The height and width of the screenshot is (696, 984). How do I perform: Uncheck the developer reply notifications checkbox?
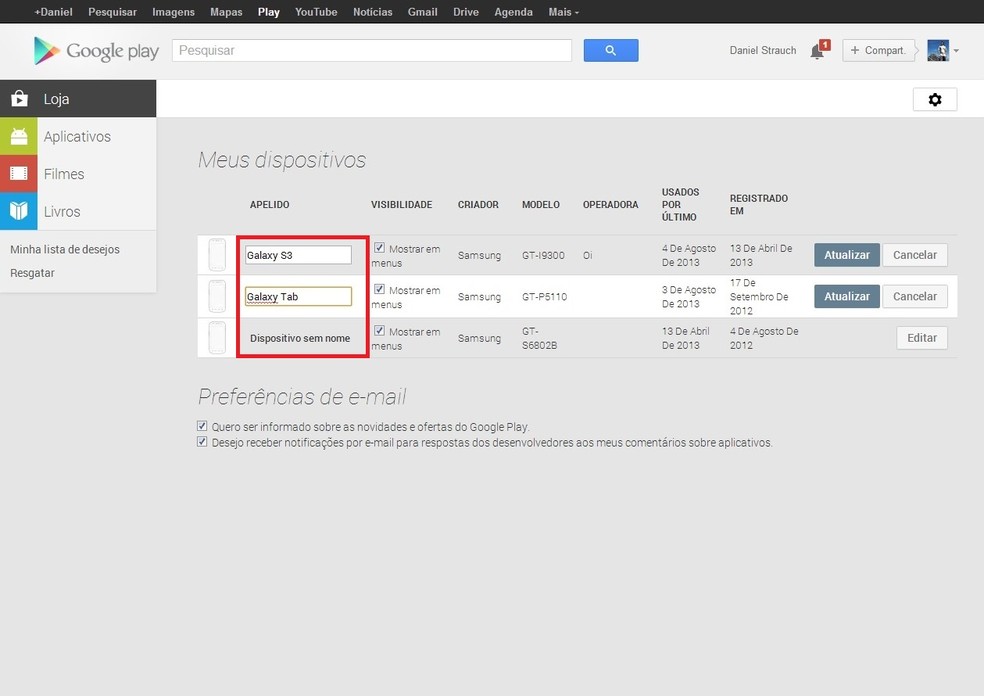click(x=202, y=442)
